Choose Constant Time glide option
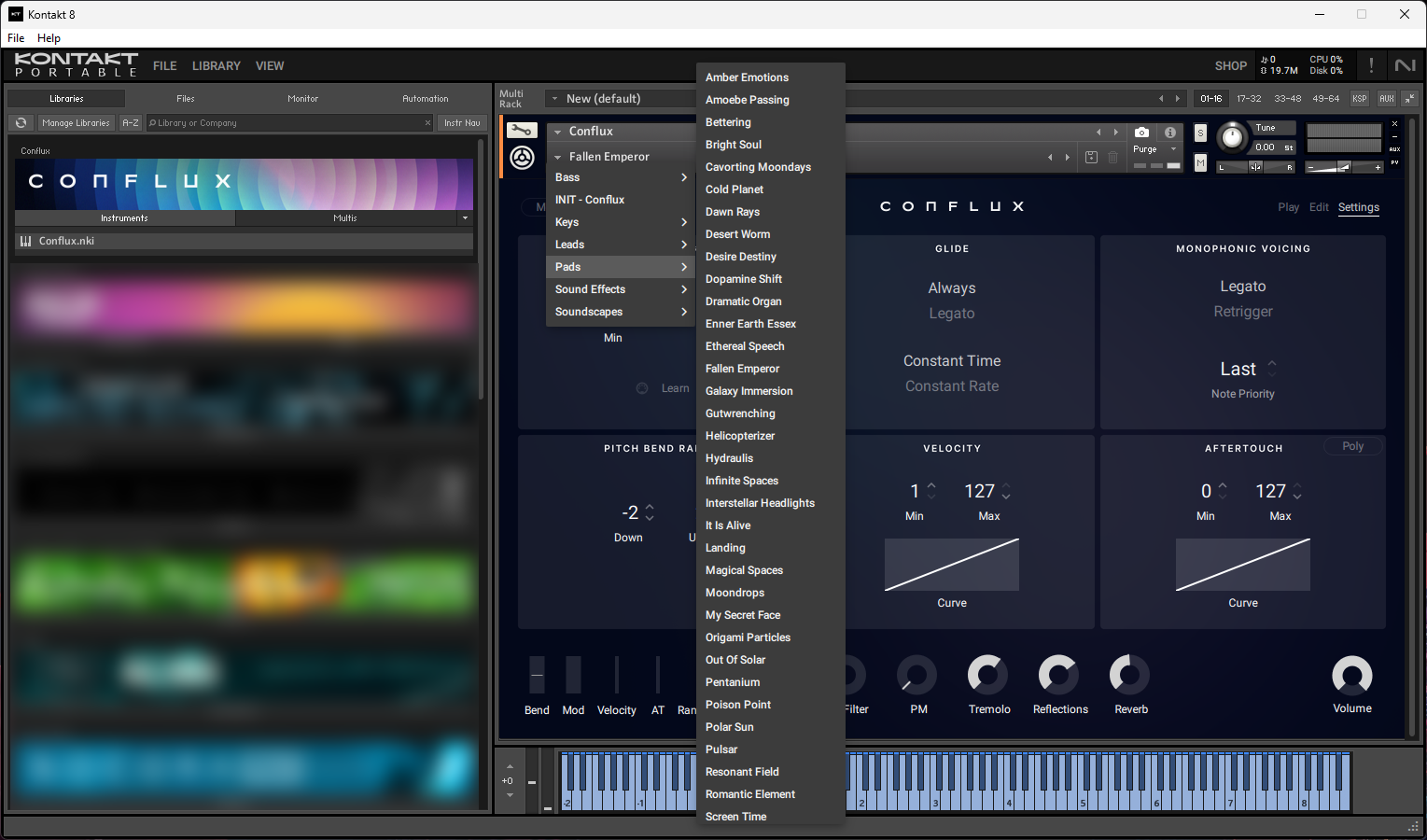The image size is (1427, 840). (x=952, y=361)
